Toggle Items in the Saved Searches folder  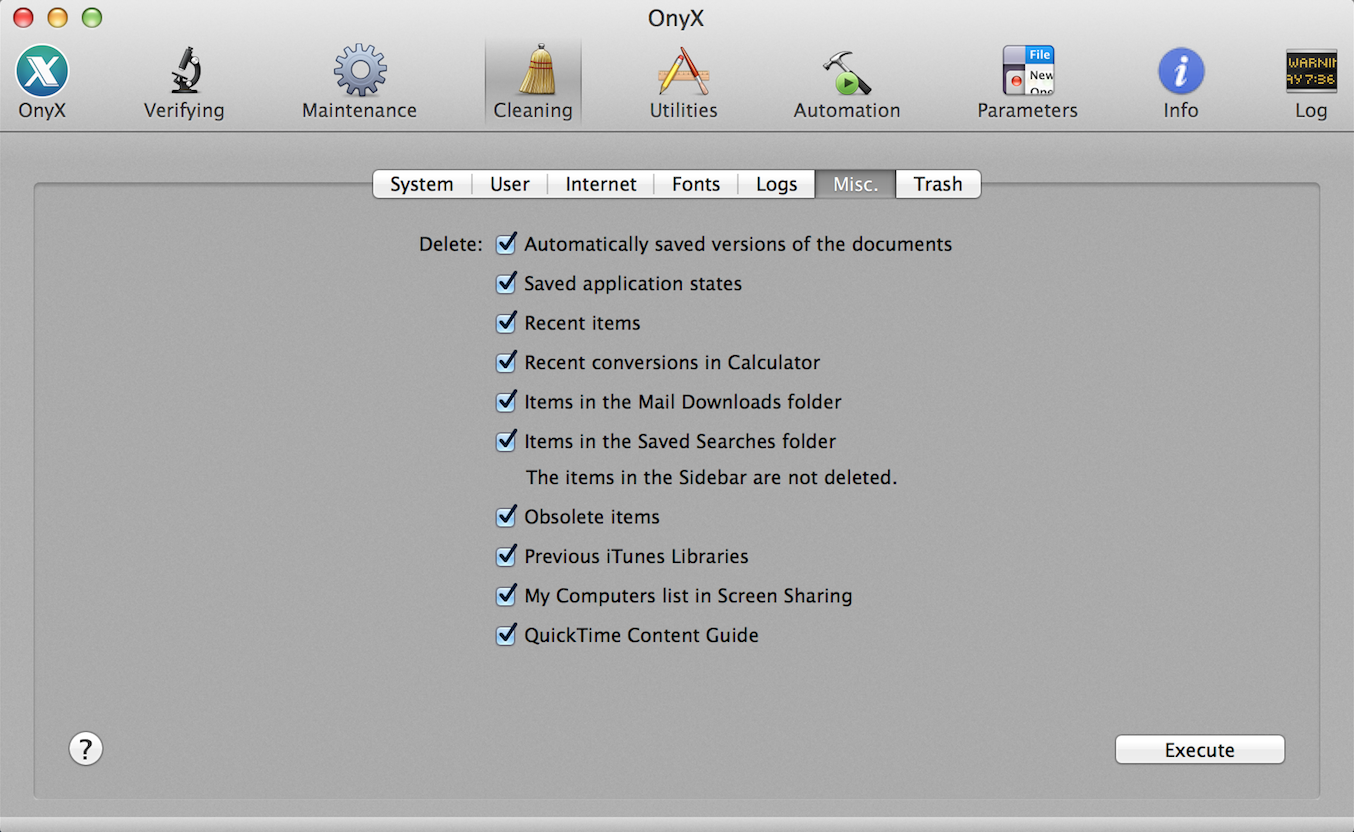[506, 441]
